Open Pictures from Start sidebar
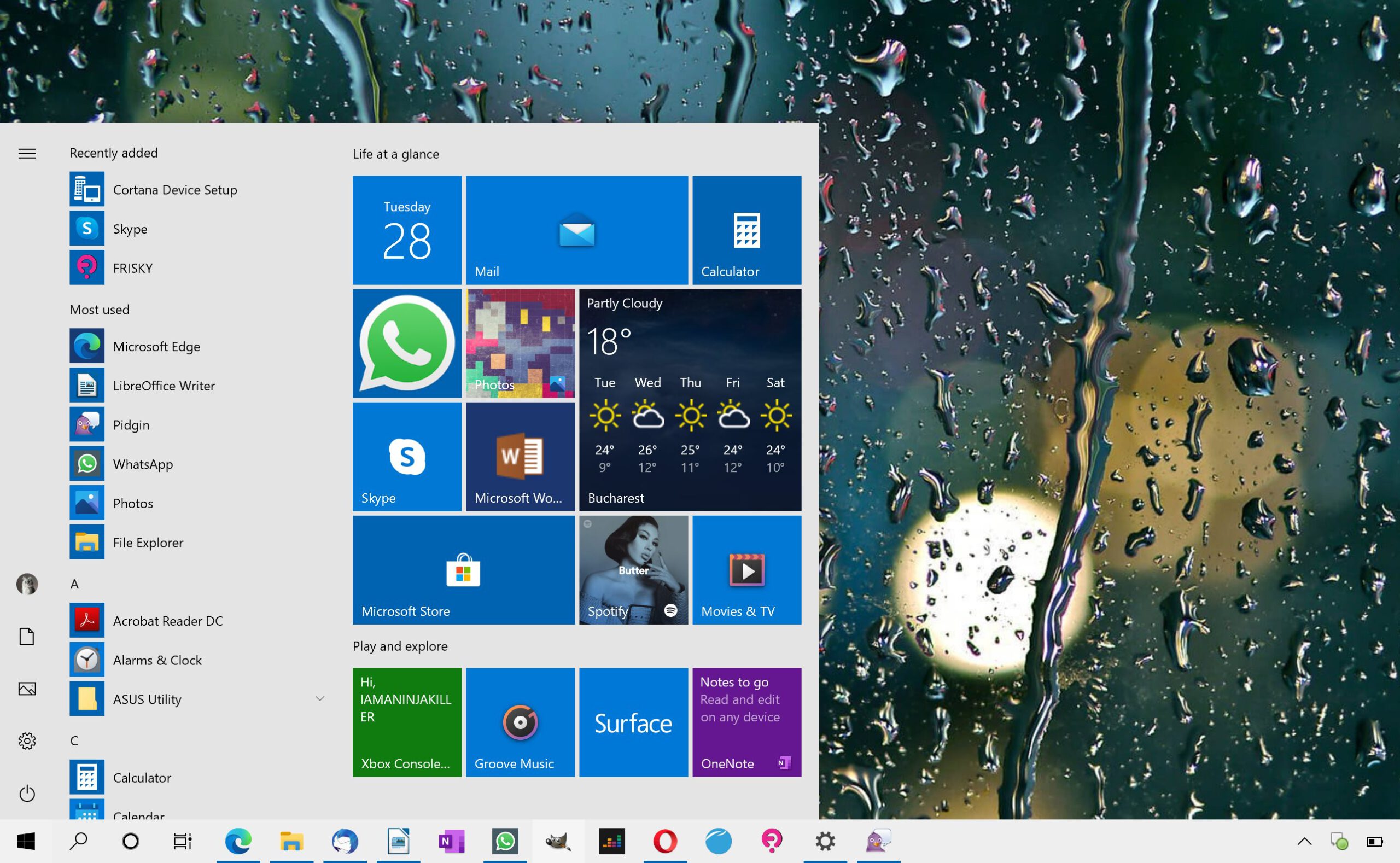The image size is (1400, 863). (x=27, y=689)
